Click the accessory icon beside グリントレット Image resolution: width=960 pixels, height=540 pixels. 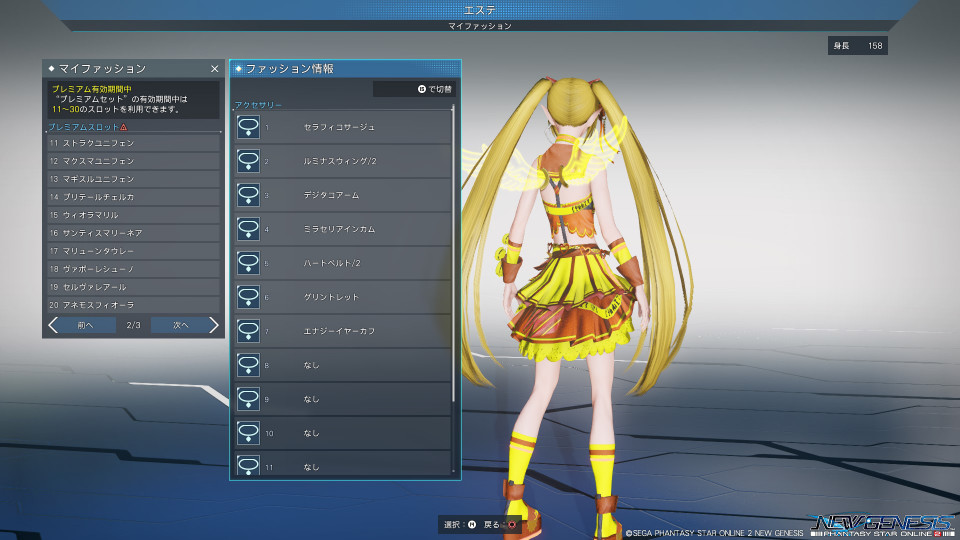coord(248,297)
